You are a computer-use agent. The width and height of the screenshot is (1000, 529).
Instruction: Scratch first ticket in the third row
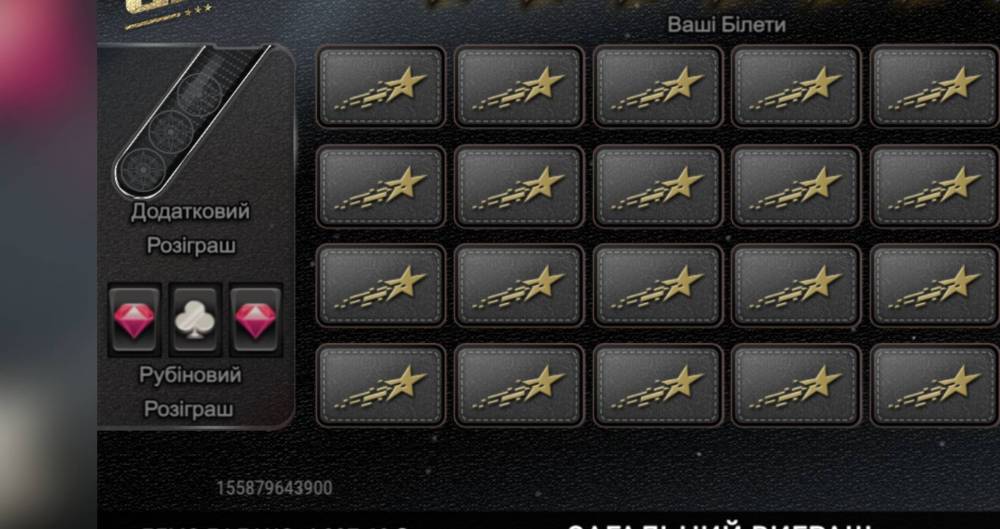[x=381, y=286]
